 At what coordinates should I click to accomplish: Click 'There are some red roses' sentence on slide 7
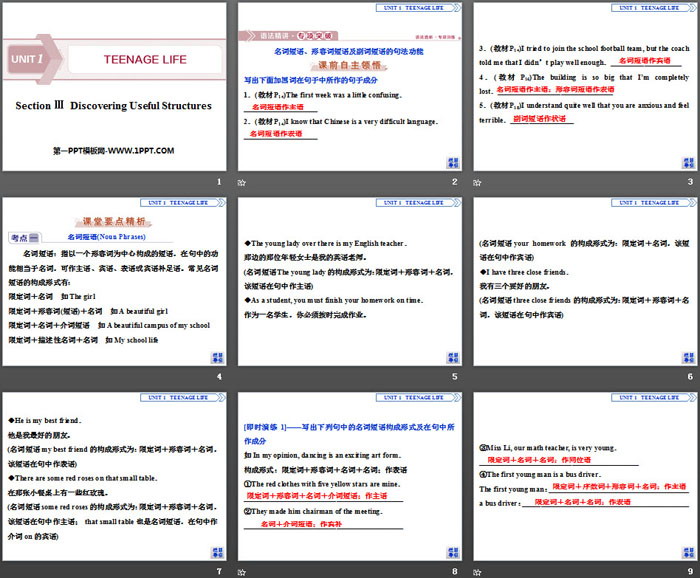point(83,478)
